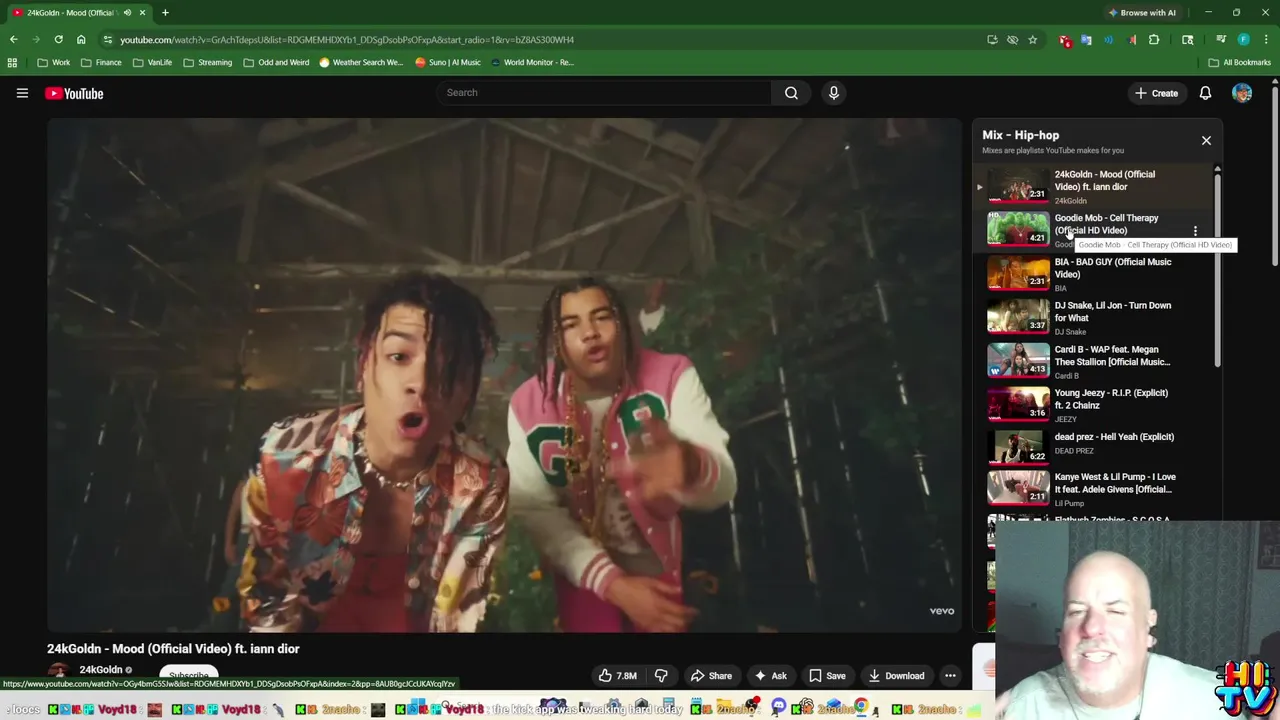Viewport: 1280px width, 720px height.
Task: Open the Odd and Weird bookmarks folder
Action: [x=276, y=62]
